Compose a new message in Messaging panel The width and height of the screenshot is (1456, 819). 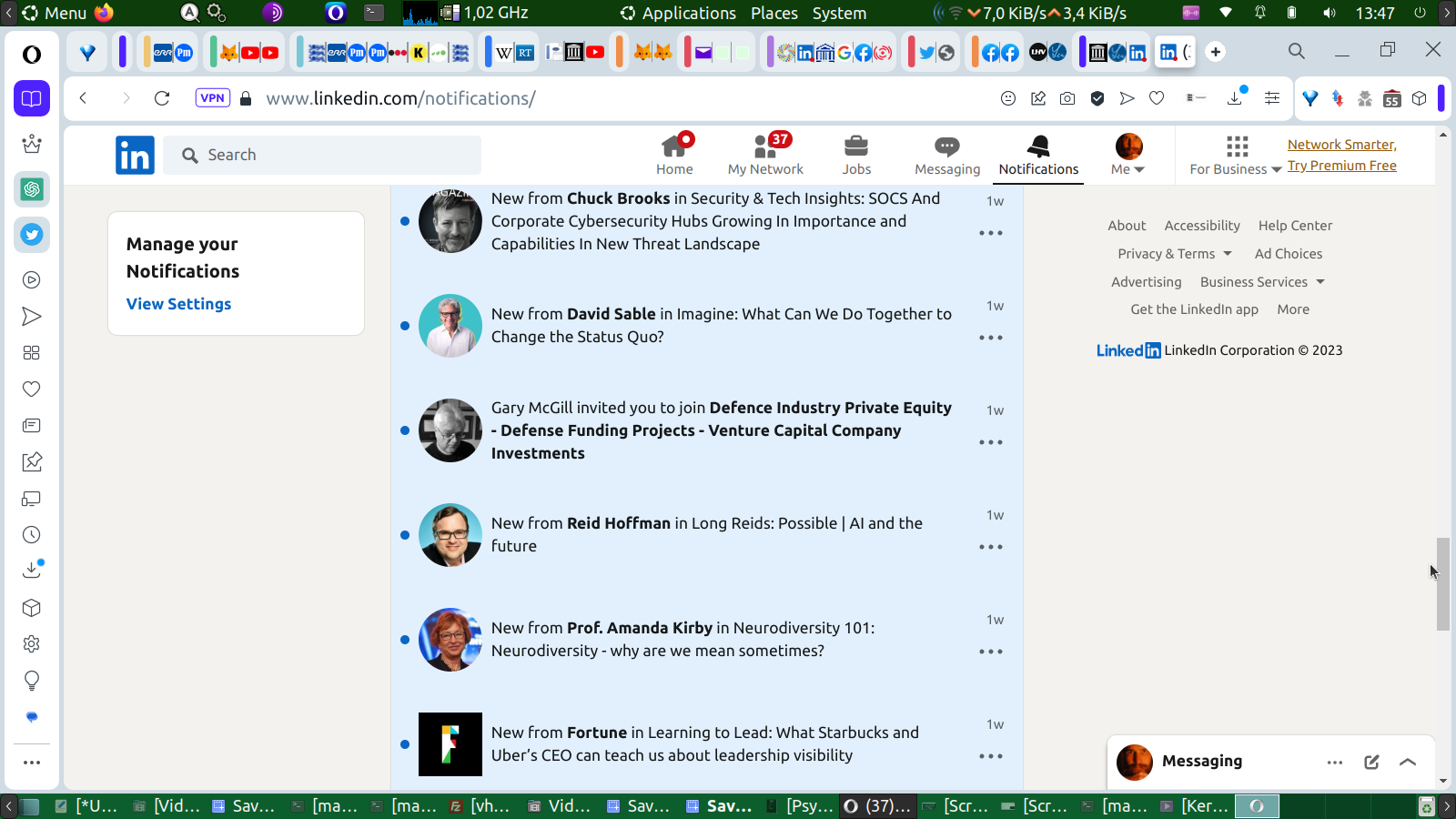(1371, 762)
